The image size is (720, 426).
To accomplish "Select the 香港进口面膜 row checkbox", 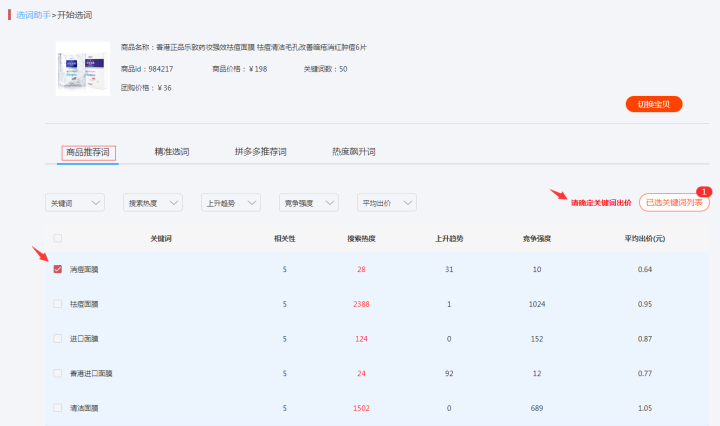I will [58, 373].
